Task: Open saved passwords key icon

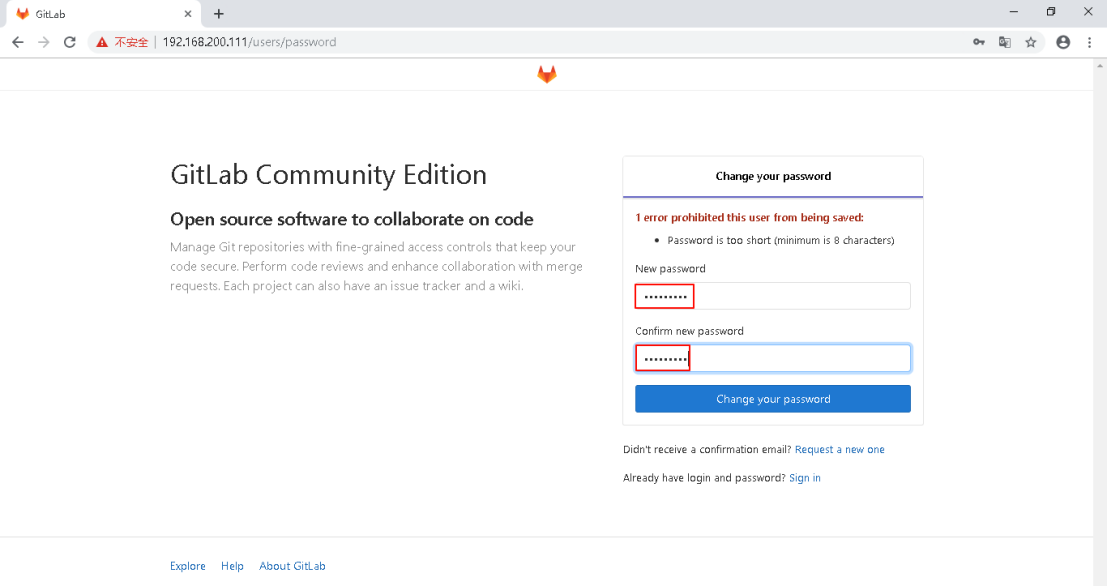Action: (979, 42)
